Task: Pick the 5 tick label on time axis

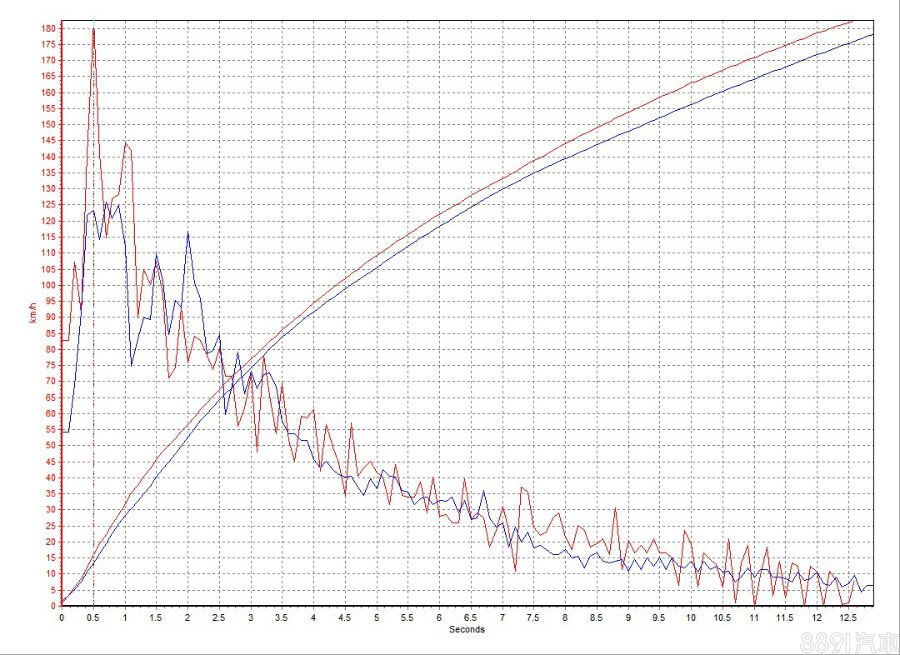Action: click(376, 617)
